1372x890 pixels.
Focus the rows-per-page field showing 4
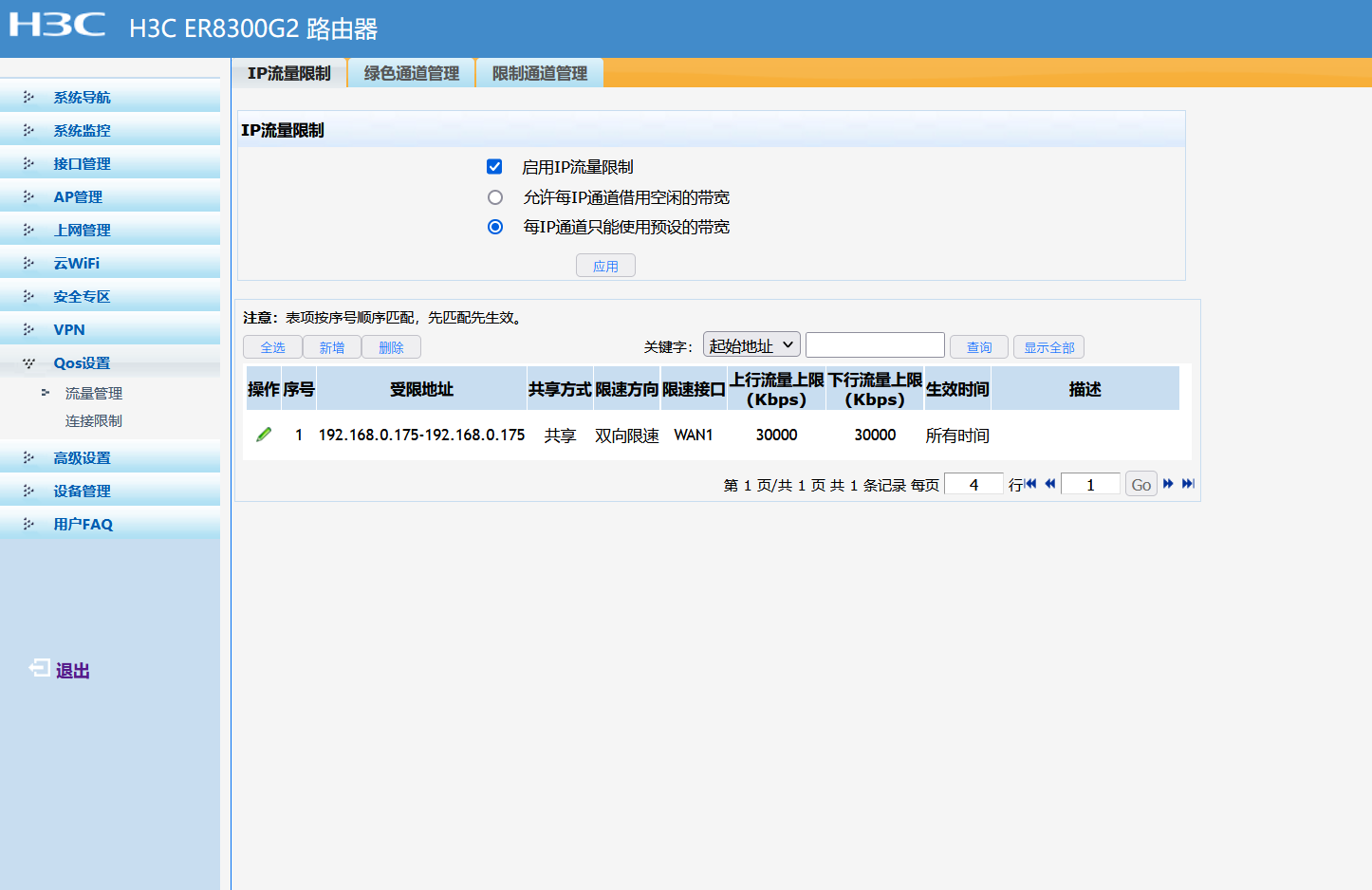(x=973, y=484)
